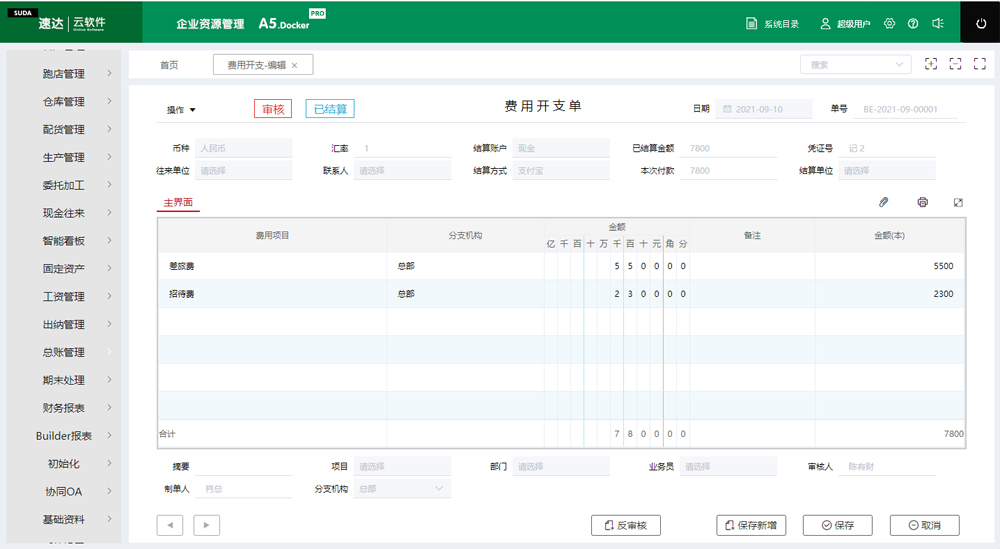Click the 2300 amount cell
Viewport: 1000px width, 549px height.
tap(890, 294)
